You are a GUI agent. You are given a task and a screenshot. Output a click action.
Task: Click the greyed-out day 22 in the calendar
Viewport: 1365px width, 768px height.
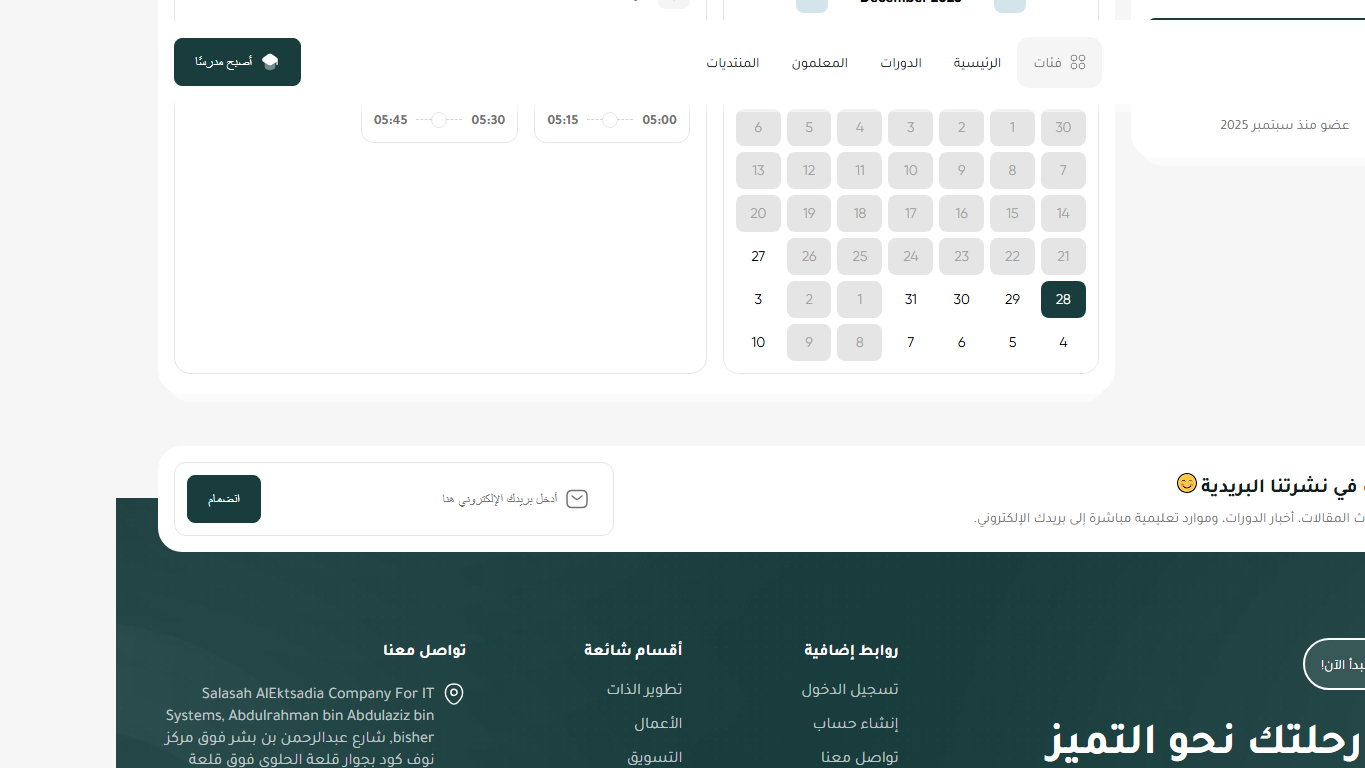pyautogui.click(x=1012, y=256)
